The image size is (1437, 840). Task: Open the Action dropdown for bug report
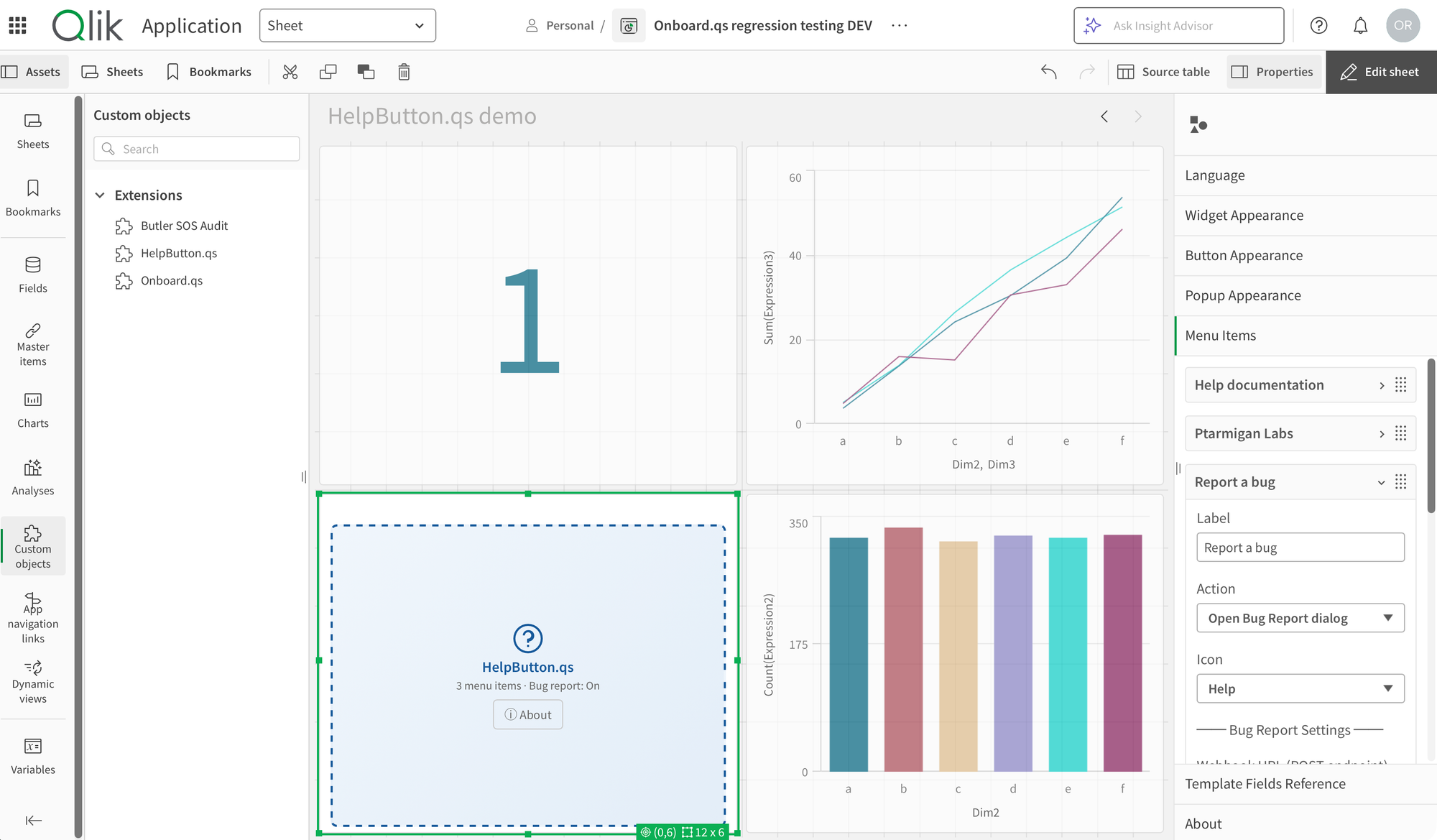[x=1300, y=618]
